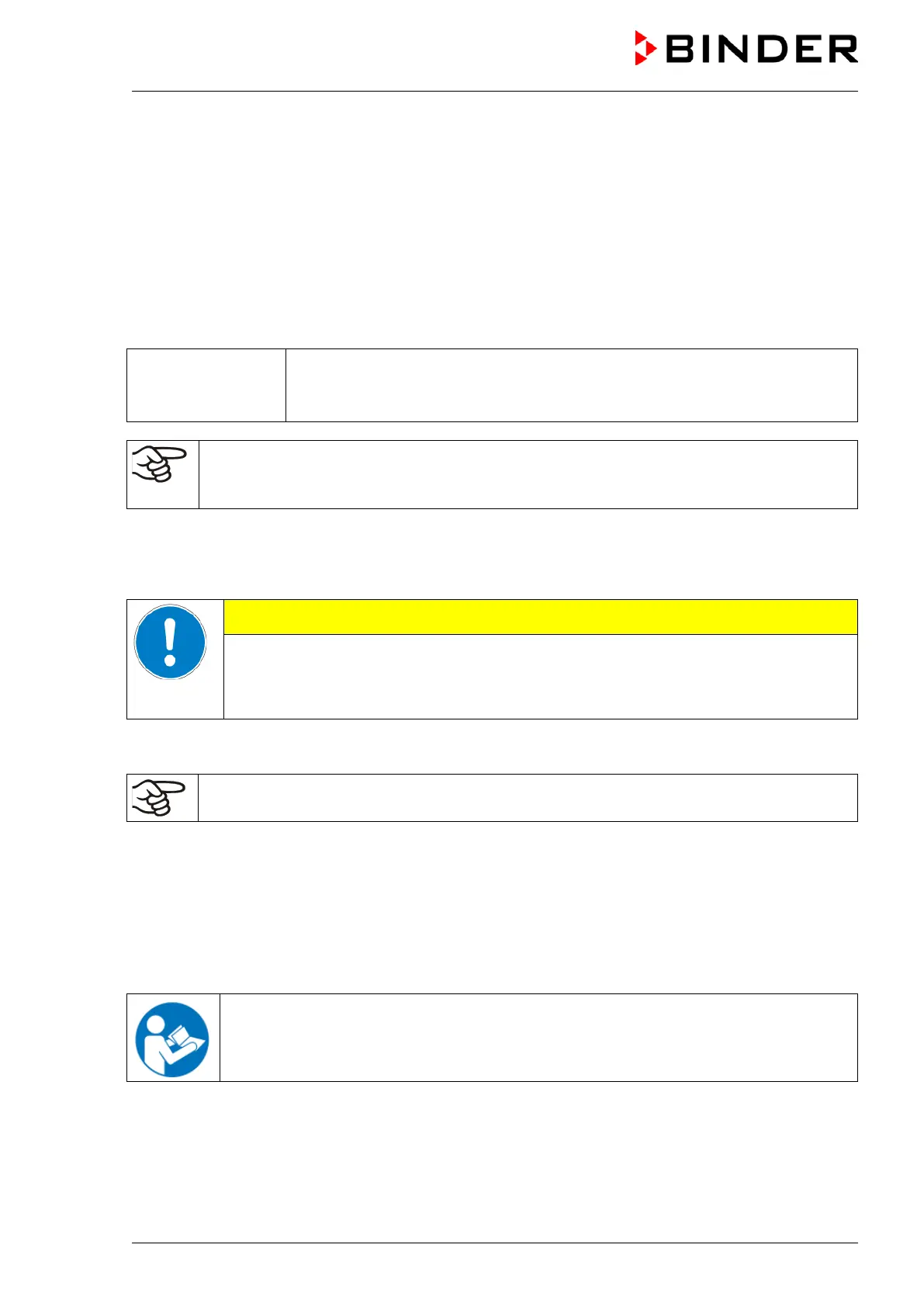Image resolution: width=924 pixels, height=1307 pixels.
Task: Select the narrow left cell of the top table
Action: (206, 385)
